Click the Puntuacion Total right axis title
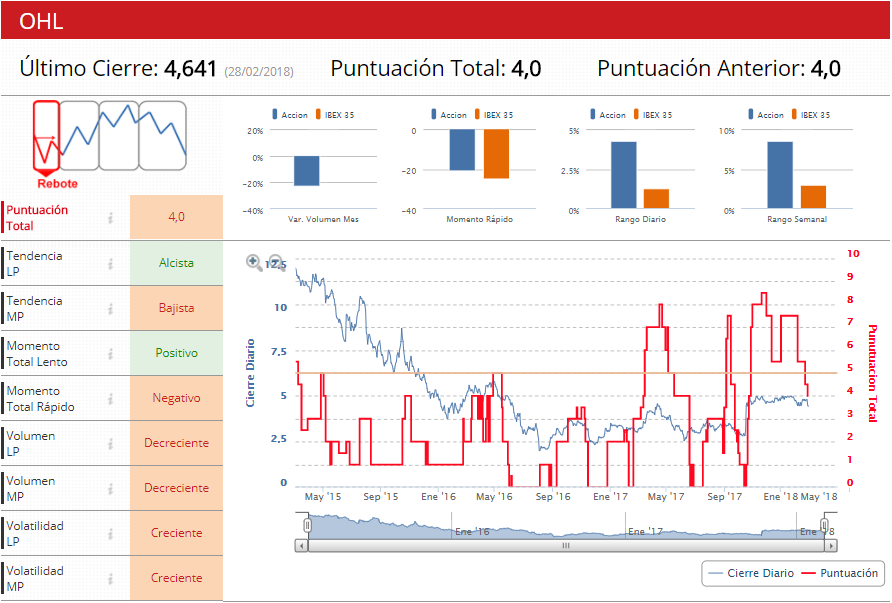The width and height of the screenshot is (892, 603). pos(872,373)
